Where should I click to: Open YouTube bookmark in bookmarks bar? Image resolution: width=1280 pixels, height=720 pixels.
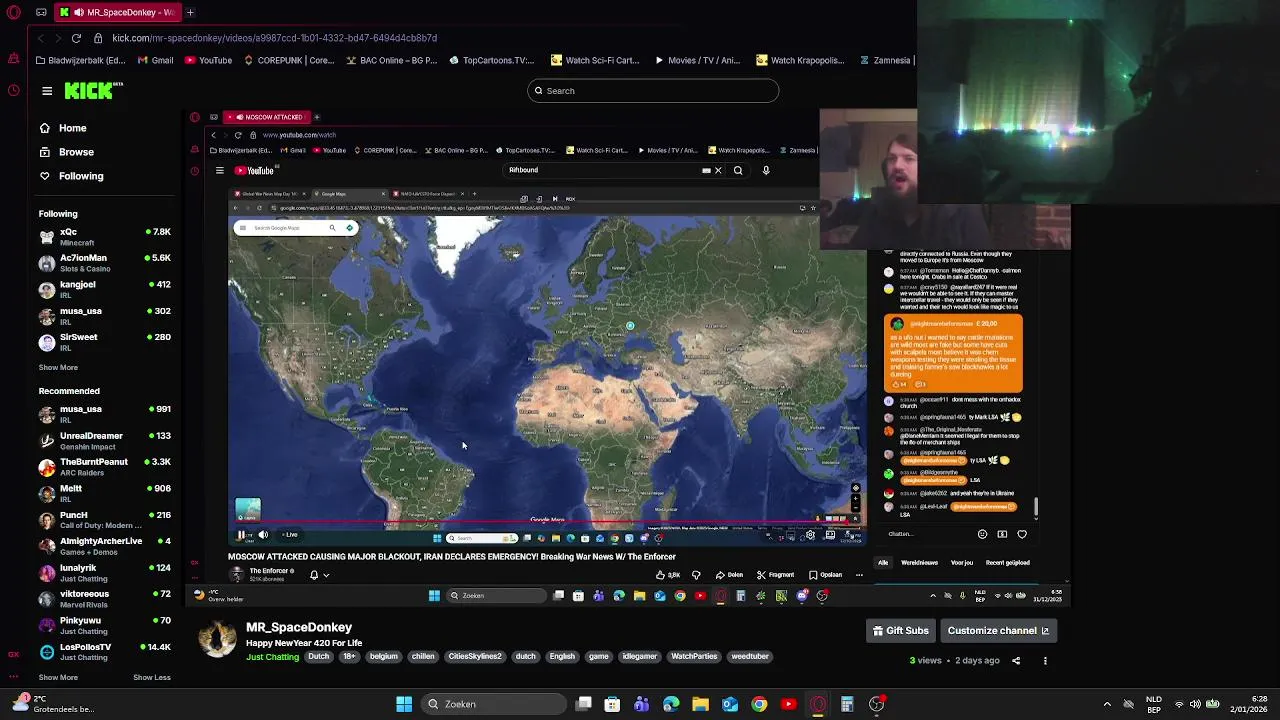click(x=208, y=60)
